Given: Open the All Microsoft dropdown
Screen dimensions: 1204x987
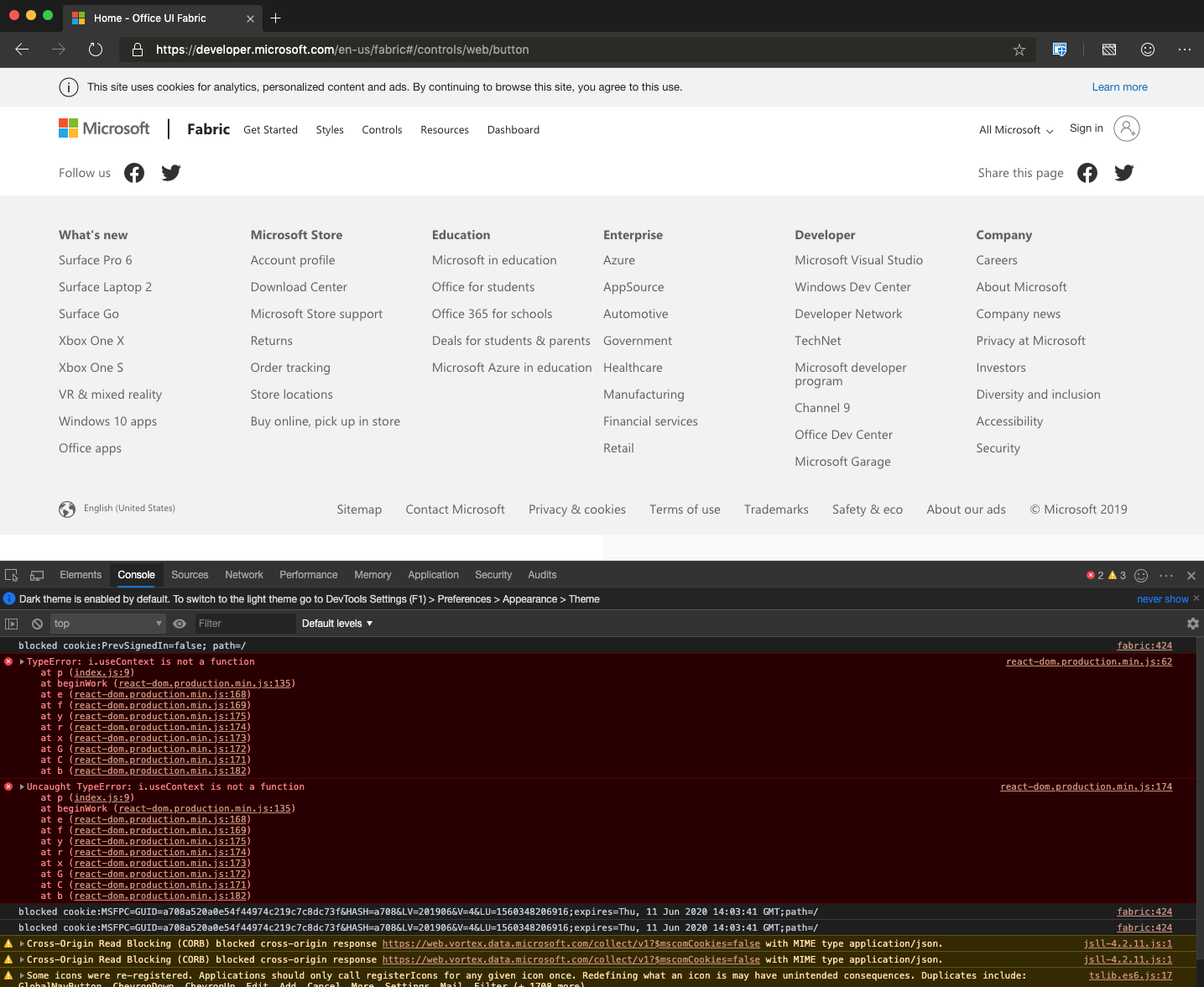Looking at the screenshot, I should click(x=1016, y=130).
